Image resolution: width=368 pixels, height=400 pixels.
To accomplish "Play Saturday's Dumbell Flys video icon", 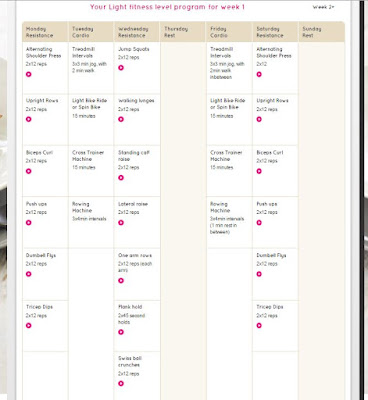I will 259,274.
